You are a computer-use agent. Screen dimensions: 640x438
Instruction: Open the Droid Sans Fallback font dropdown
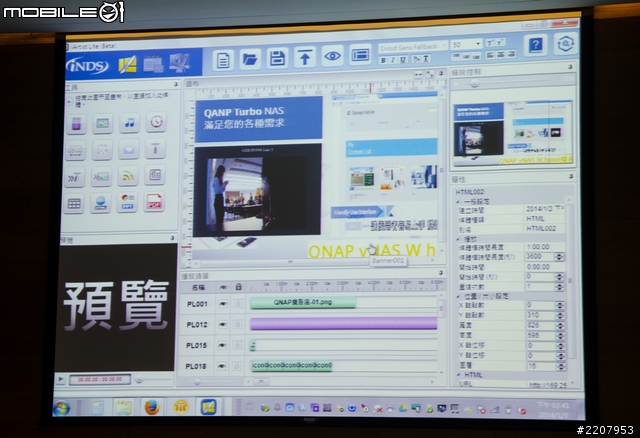click(x=413, y=47)
